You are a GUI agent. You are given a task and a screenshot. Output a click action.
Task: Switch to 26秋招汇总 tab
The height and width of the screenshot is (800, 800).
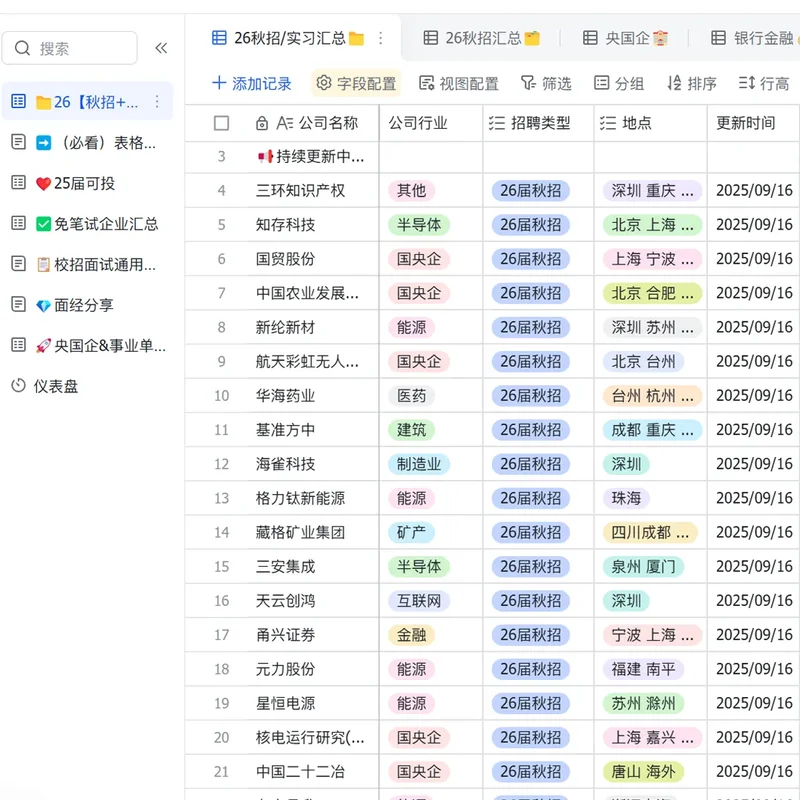pos(482,38)
